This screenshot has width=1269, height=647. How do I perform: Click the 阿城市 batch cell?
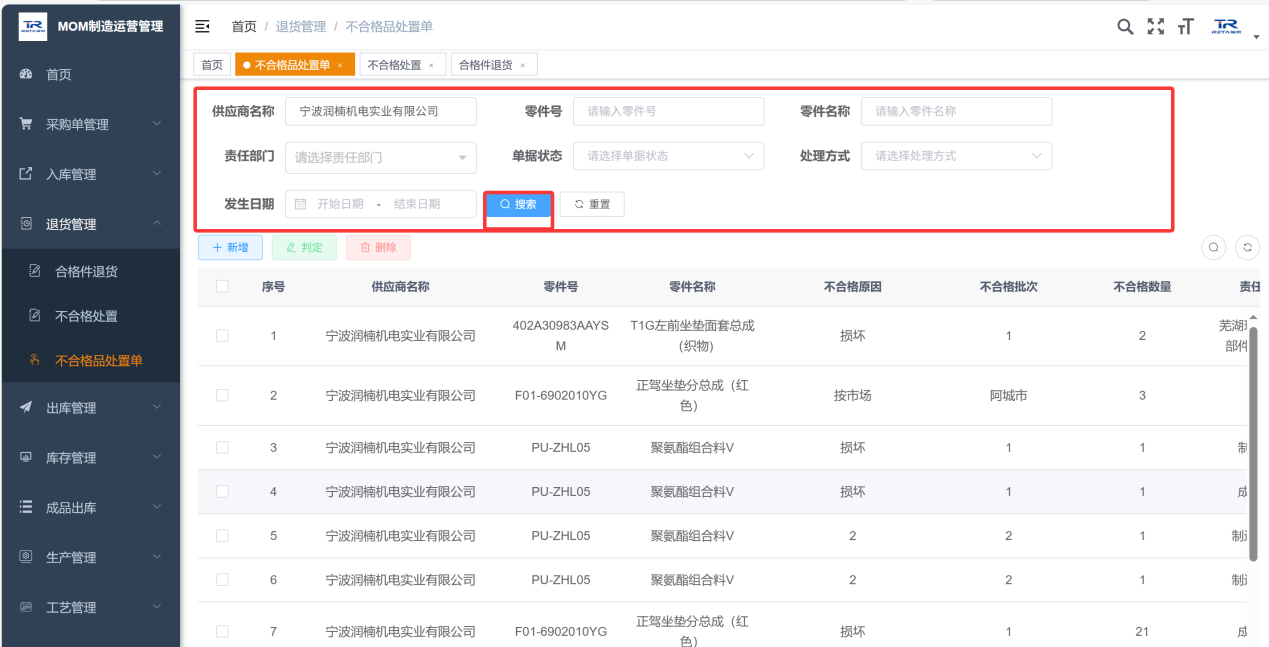(1009, 396)
